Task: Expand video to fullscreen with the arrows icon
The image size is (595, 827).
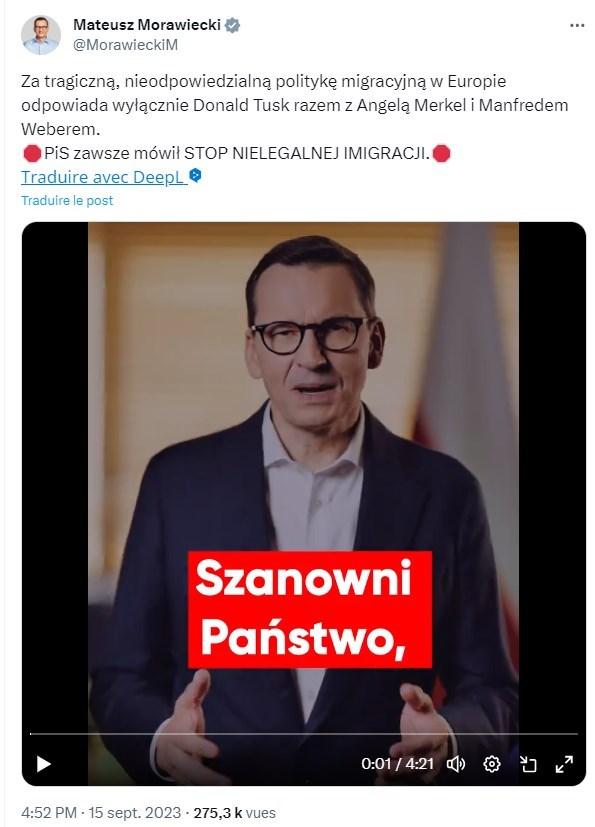Action: 564,764
